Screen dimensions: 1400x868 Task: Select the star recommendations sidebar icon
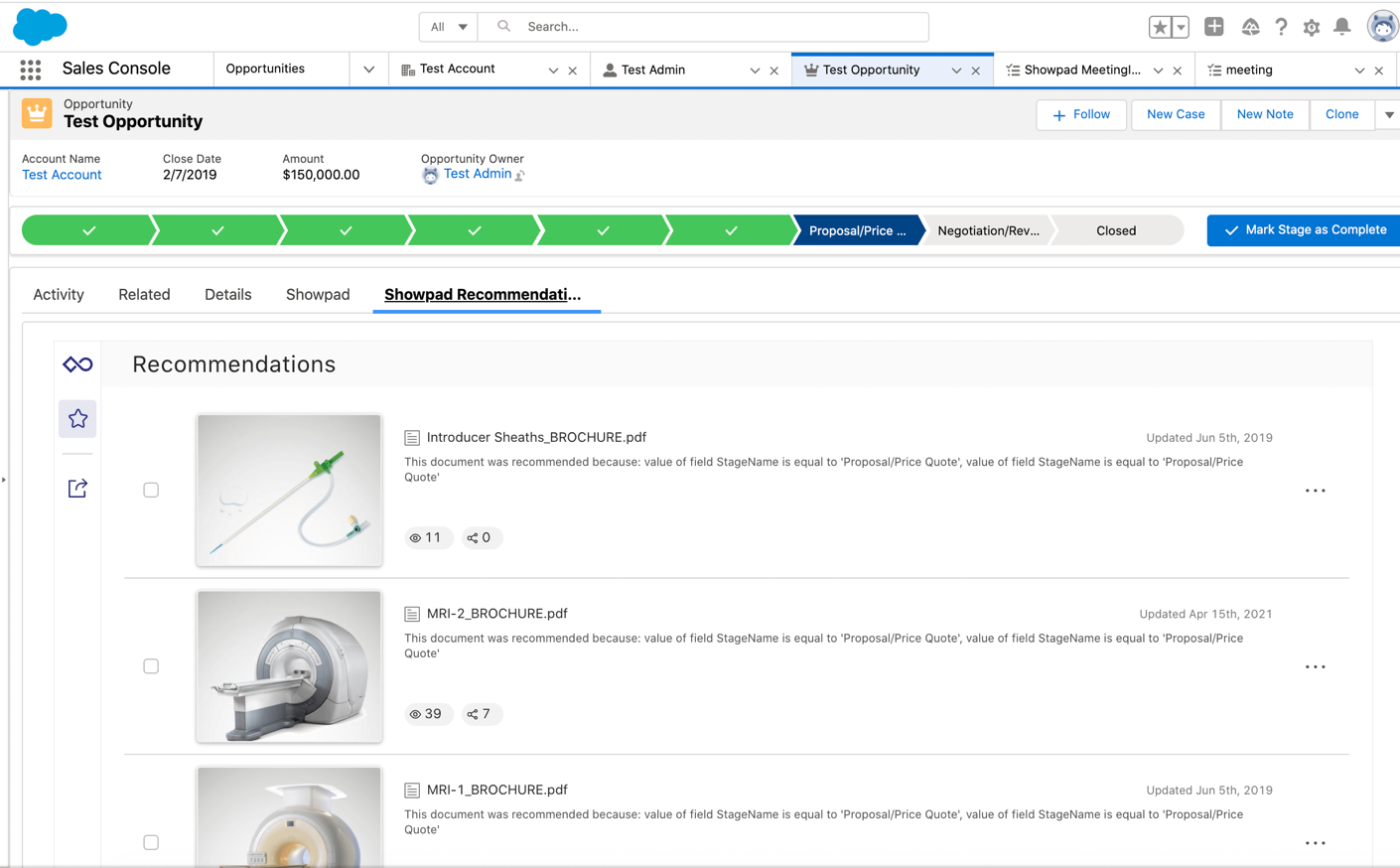click(x=77, y=419)
